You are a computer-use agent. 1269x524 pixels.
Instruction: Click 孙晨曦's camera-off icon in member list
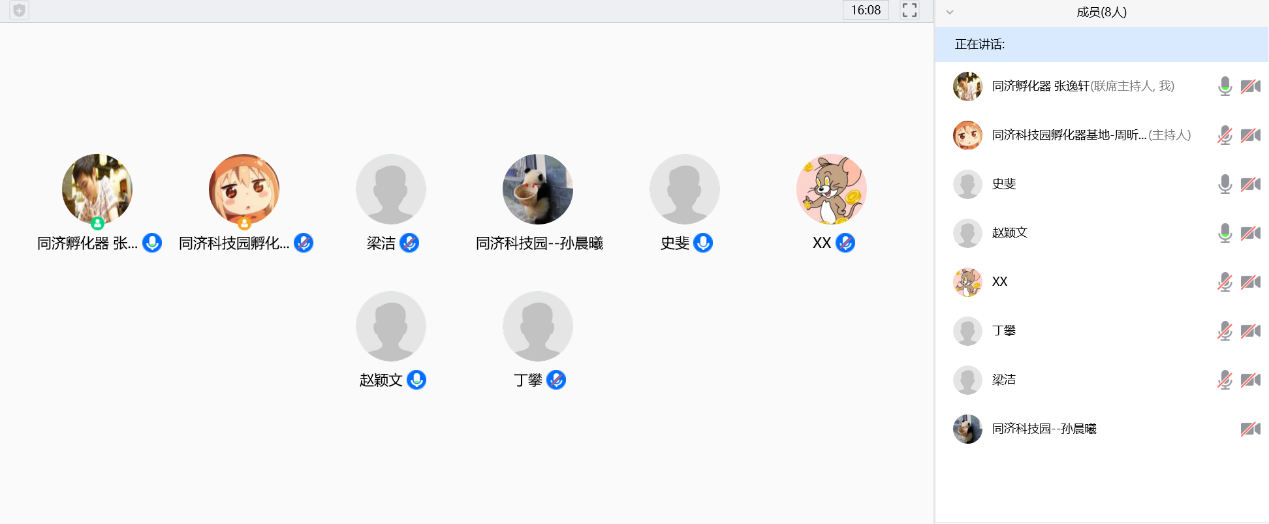pos(1250,429)
